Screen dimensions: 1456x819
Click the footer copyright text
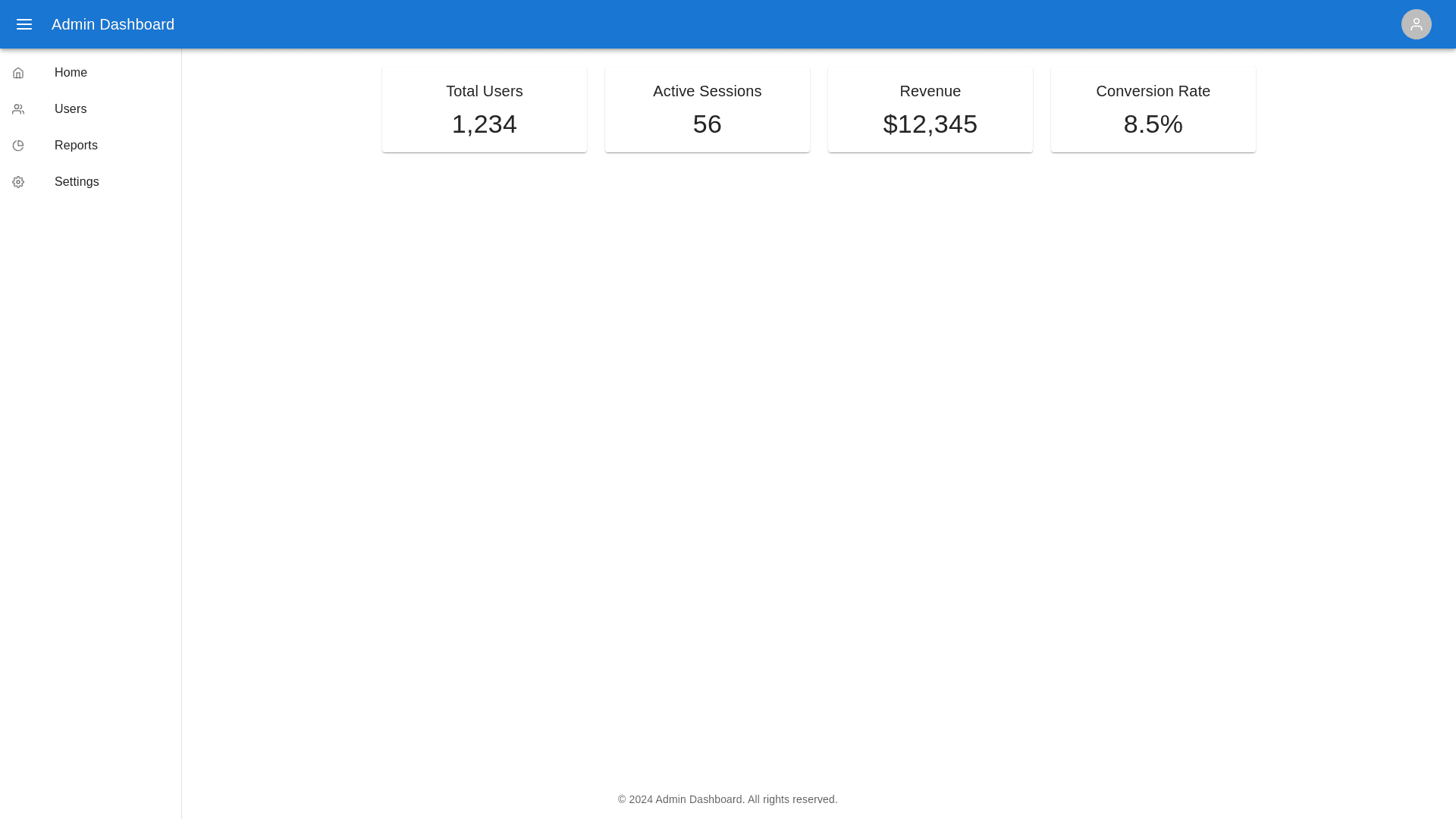pos(727,799)
